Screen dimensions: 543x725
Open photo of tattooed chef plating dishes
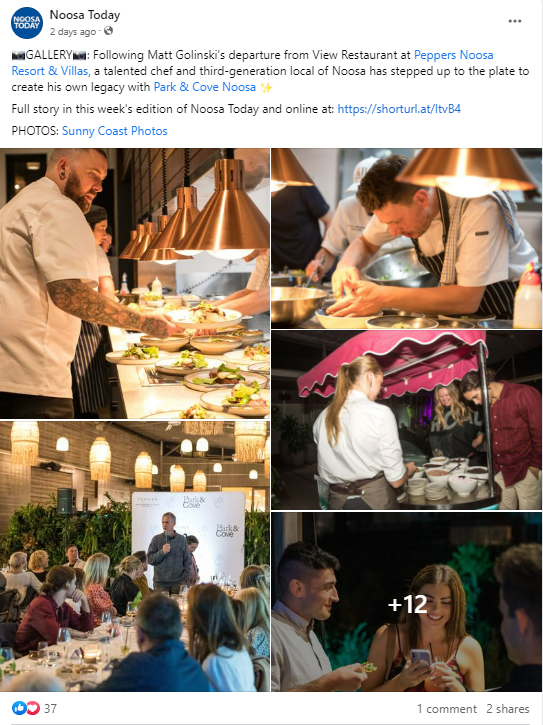[135, 283]
